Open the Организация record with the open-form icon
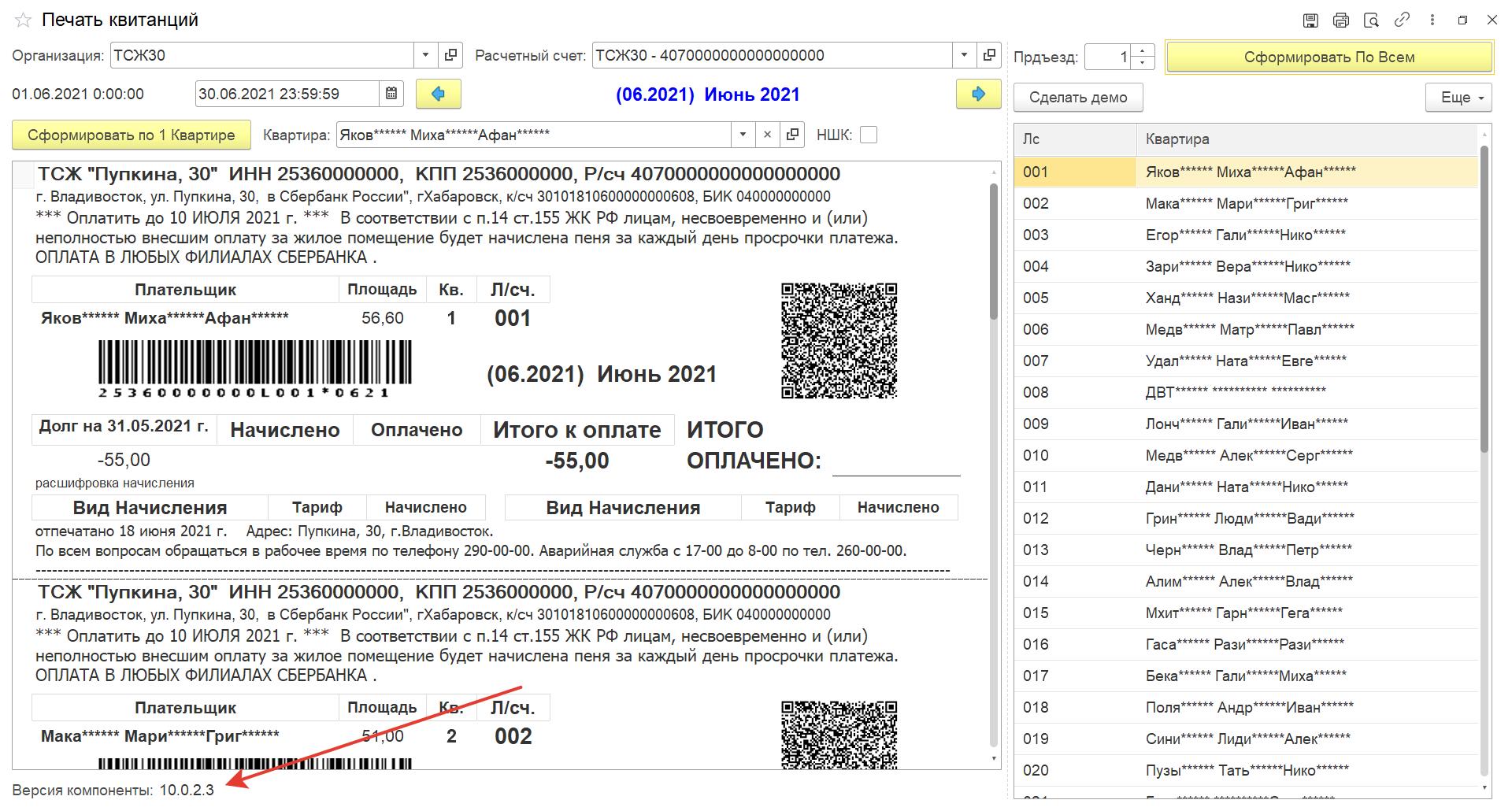This screenshot has height=811, width=1512. (450, 55)
